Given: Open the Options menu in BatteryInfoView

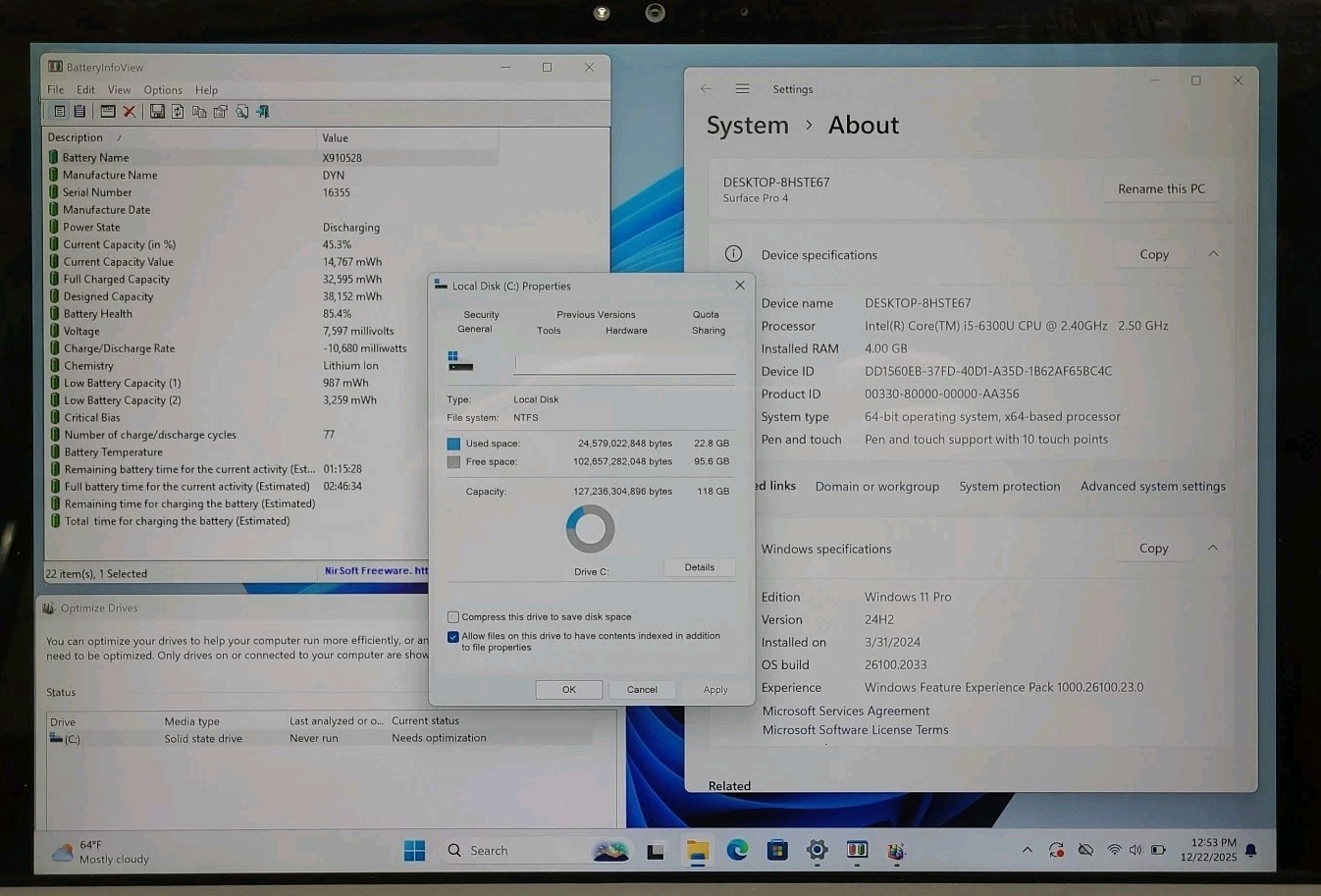Looking at the screenshot, I should pyautogui.click(x=163, y=89).
